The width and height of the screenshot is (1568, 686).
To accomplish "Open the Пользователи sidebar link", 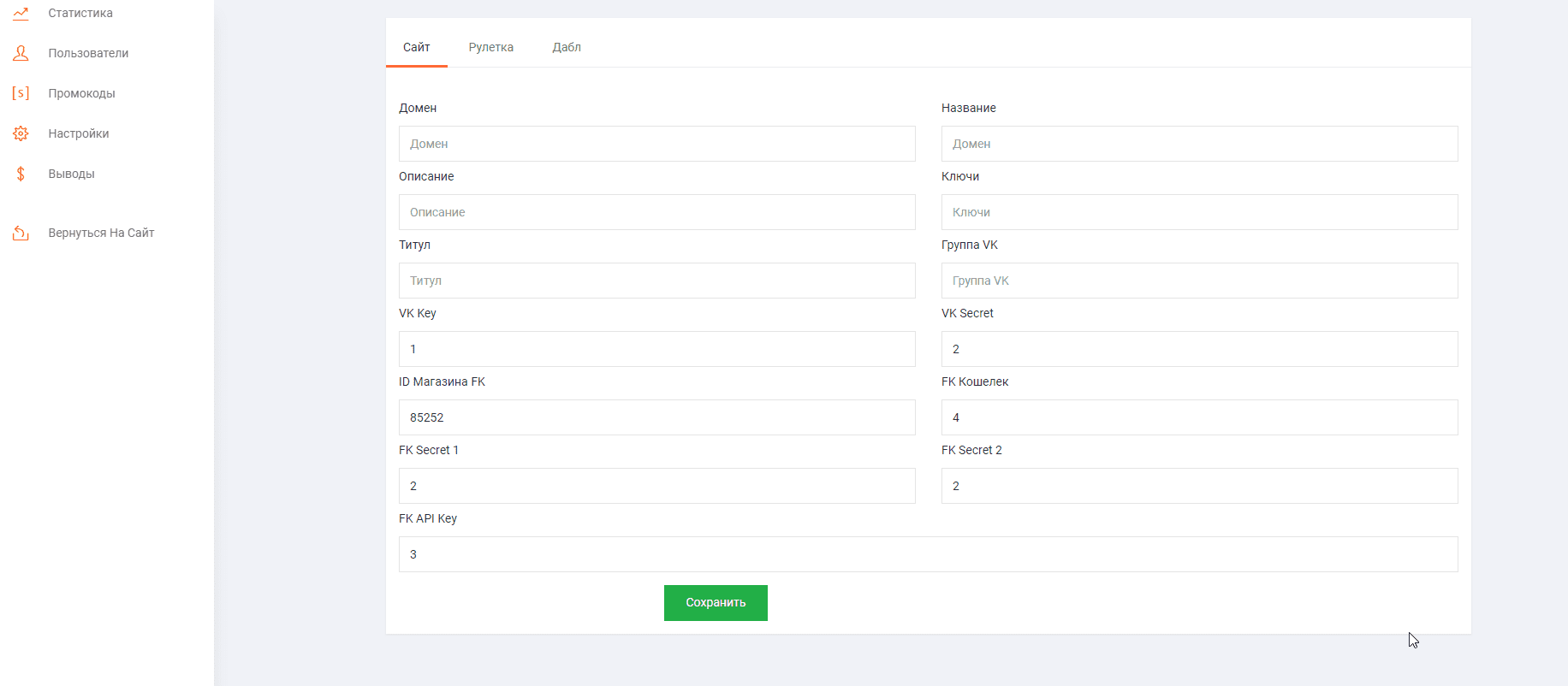I will click(x=88, y=53).
